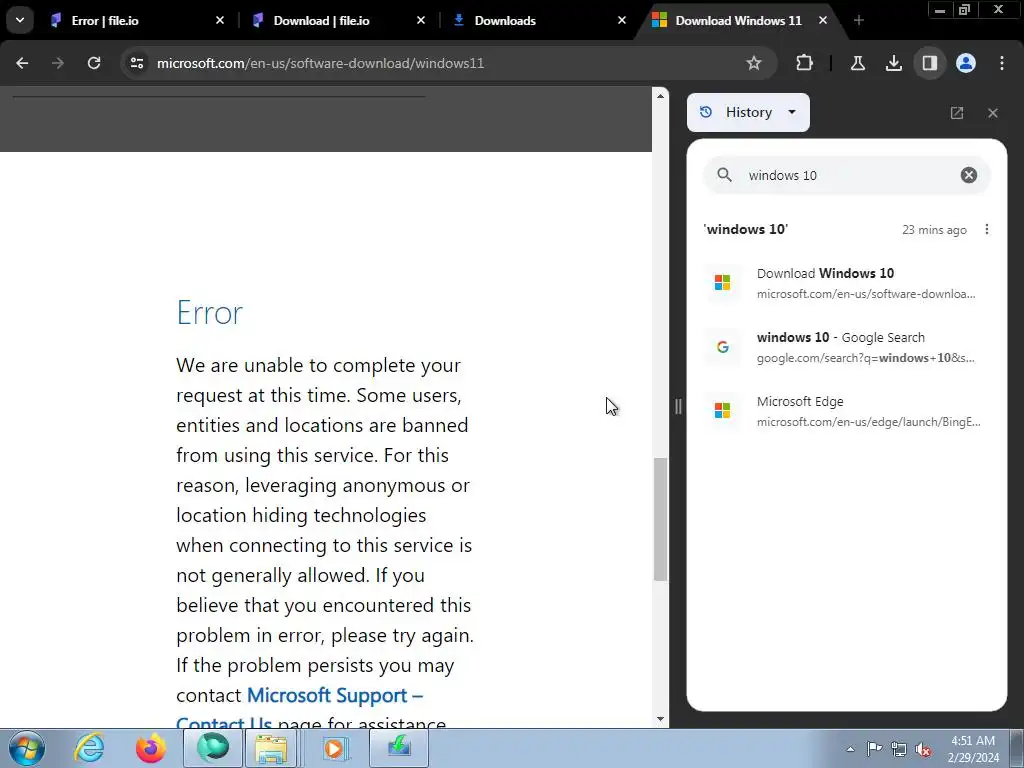Click the page scrollbar up arrow
The image size is (1024, 768).
point(660,96)
